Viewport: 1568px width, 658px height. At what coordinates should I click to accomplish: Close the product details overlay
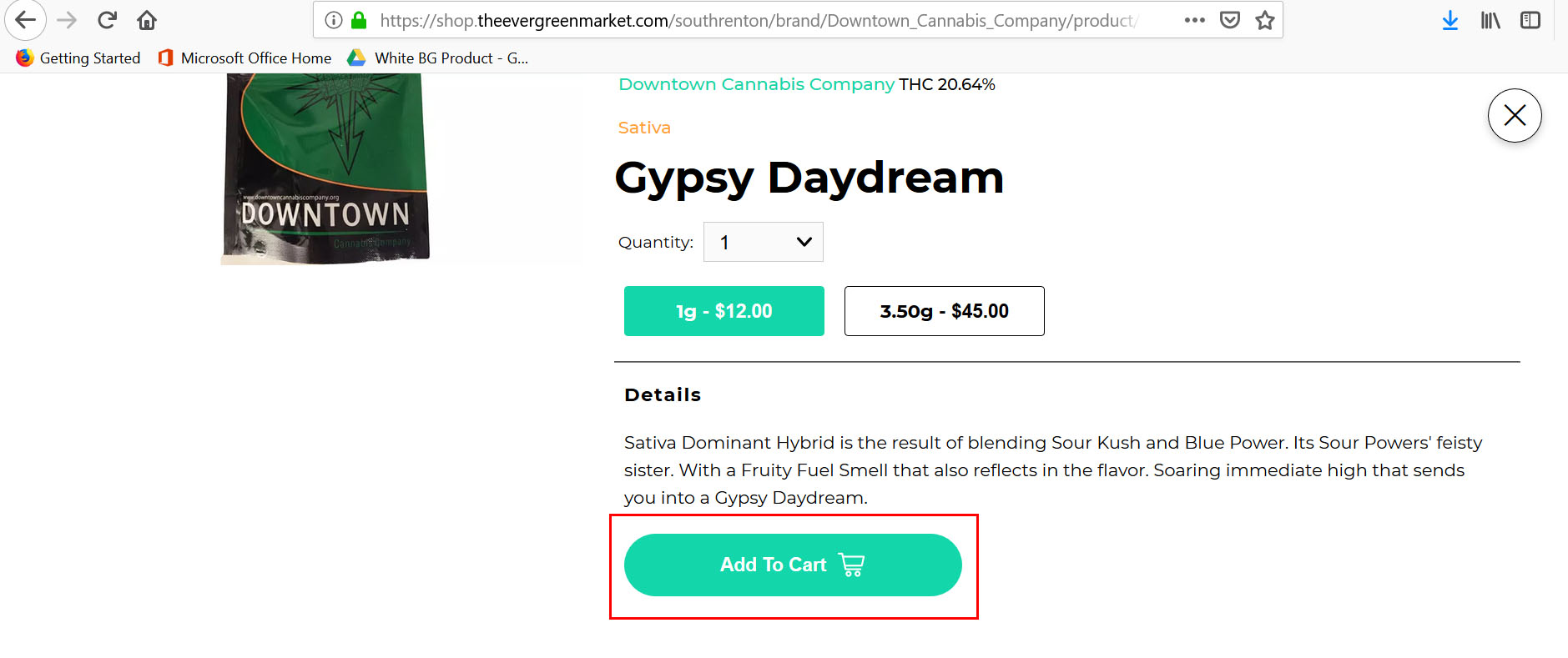1515,115
